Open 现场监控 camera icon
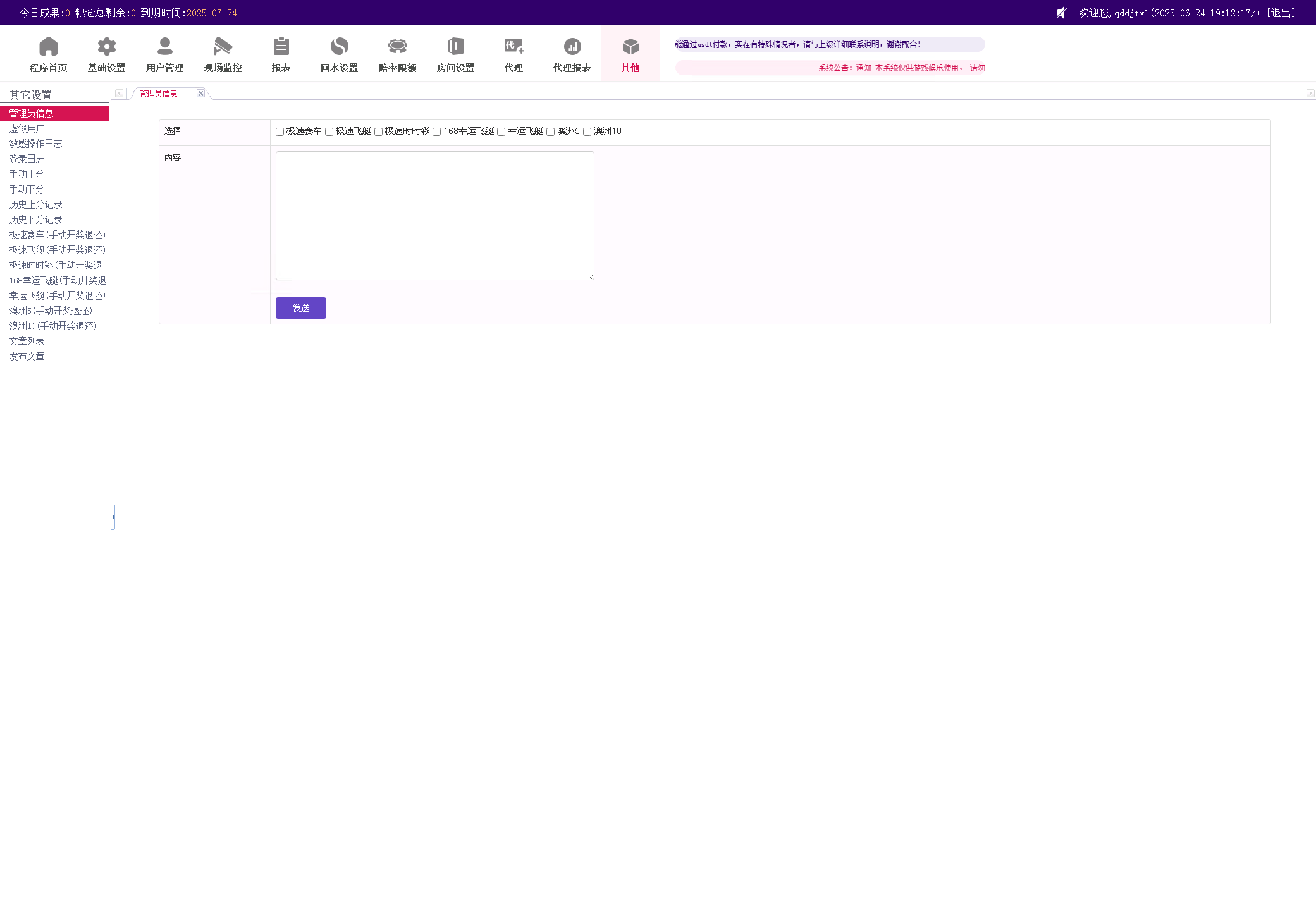The height and width of the screenshot is (907, 1316). pyautogui.click(x=223, y=47)
